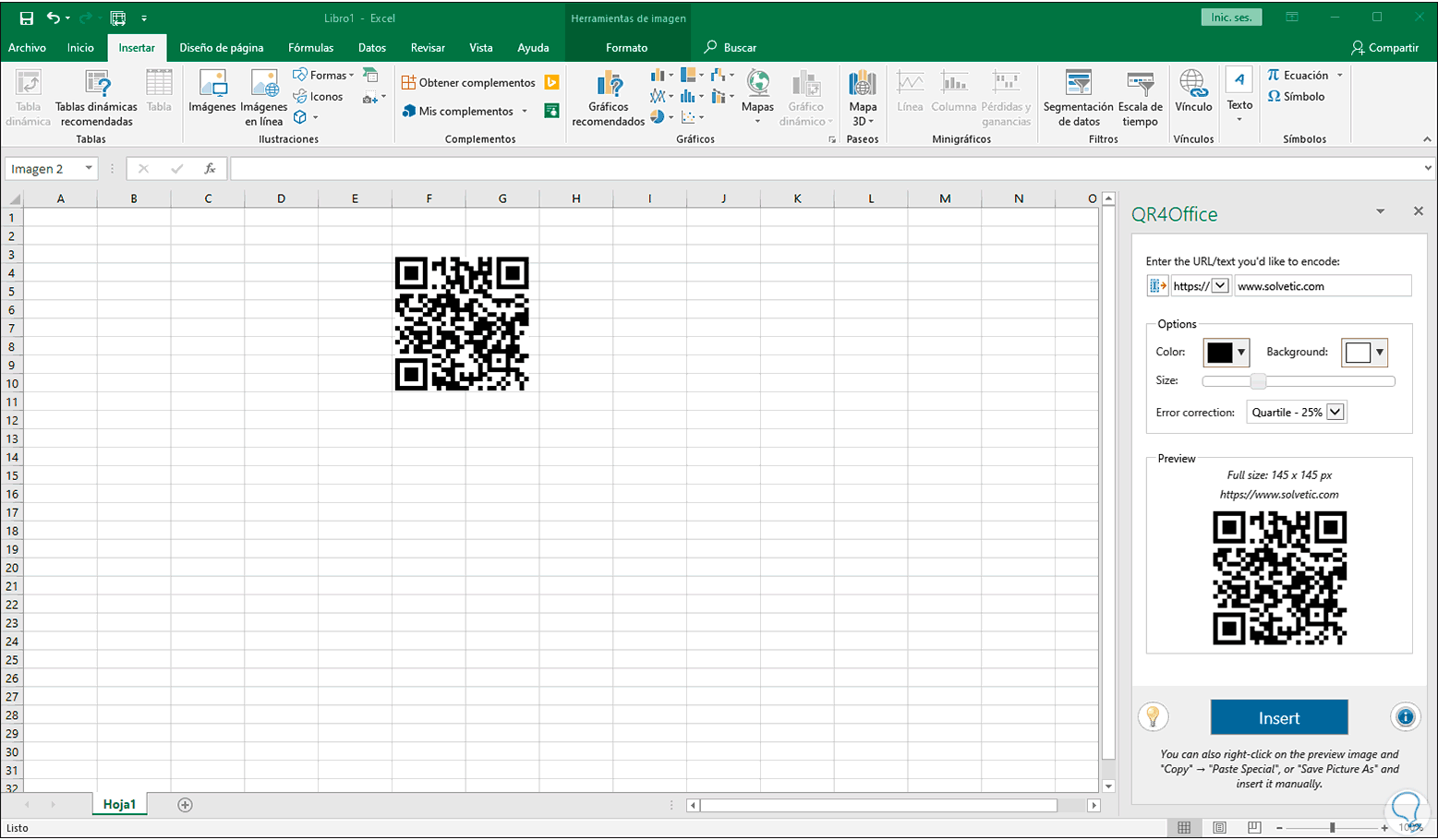Open Gráficos recomendados
This screenshot has width=1438, height=840.
point(609,99)
